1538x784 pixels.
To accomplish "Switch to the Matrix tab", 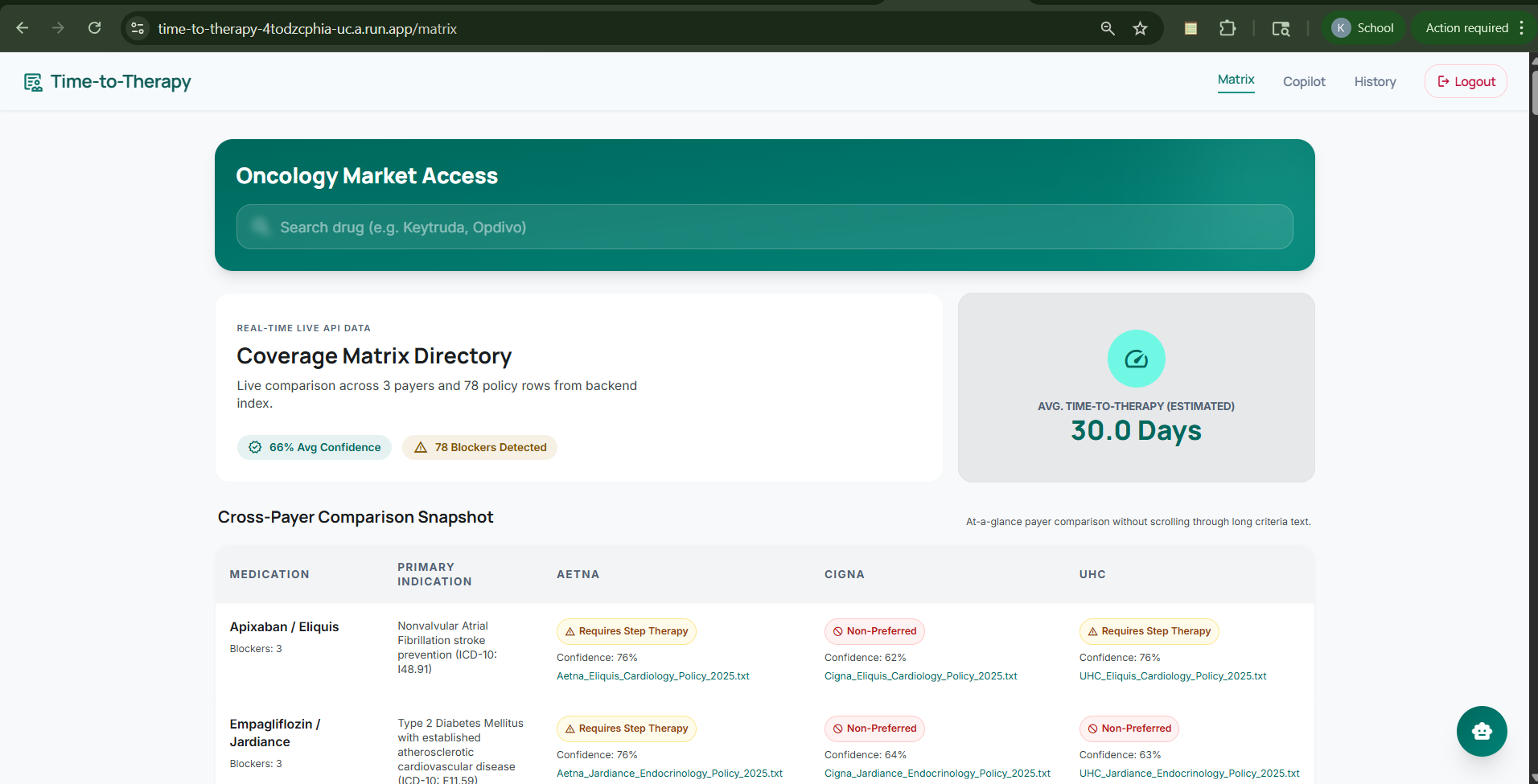I will 1236,80.
